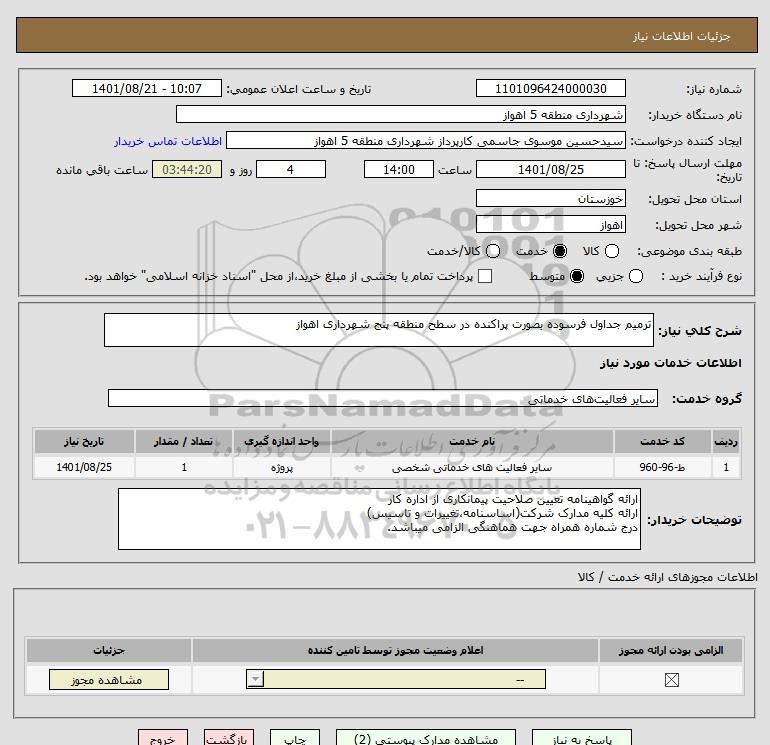The image size is (770, 745).
Task: Select the جزیی purchase type radio
Action: click(635, 276)
